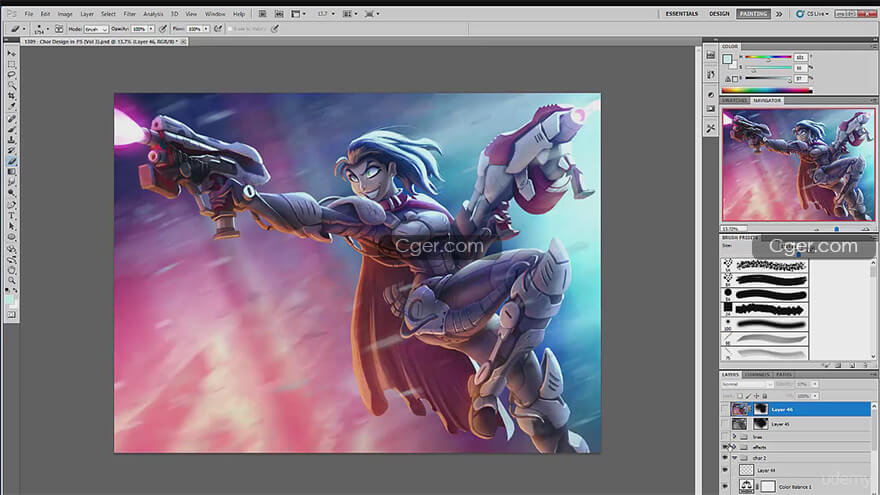Switch to the Paths tab

point(783,374)
